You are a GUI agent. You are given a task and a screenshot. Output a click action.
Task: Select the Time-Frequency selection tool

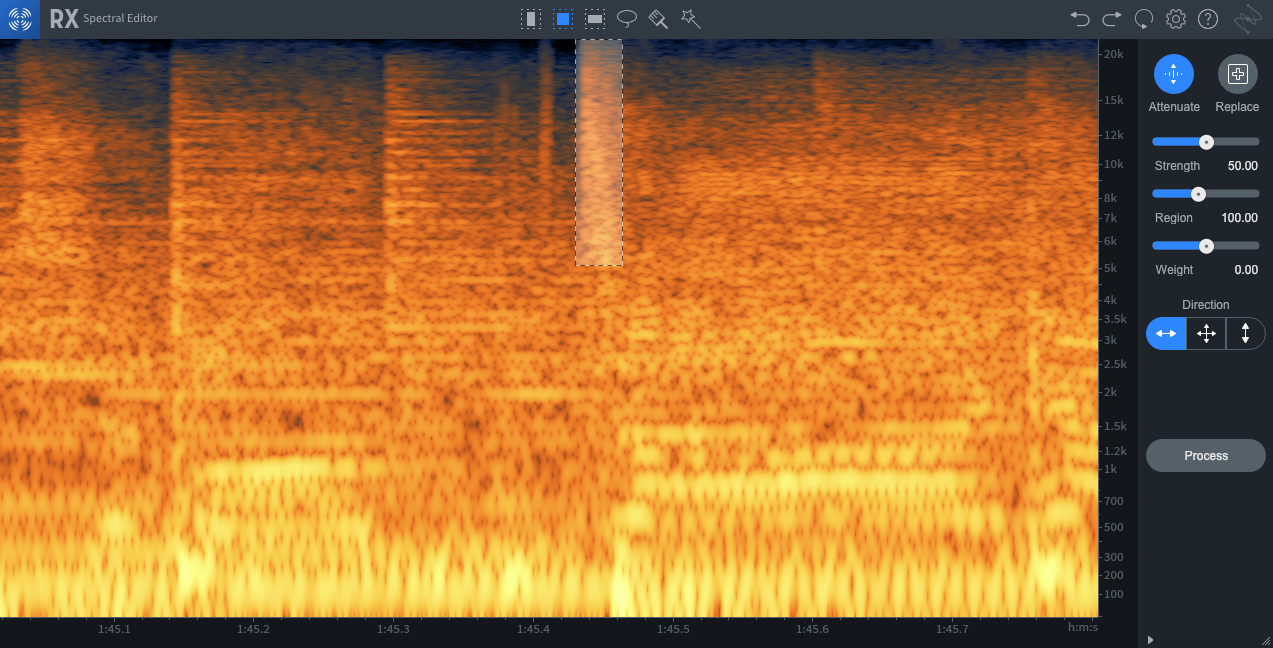coord(563,19)
